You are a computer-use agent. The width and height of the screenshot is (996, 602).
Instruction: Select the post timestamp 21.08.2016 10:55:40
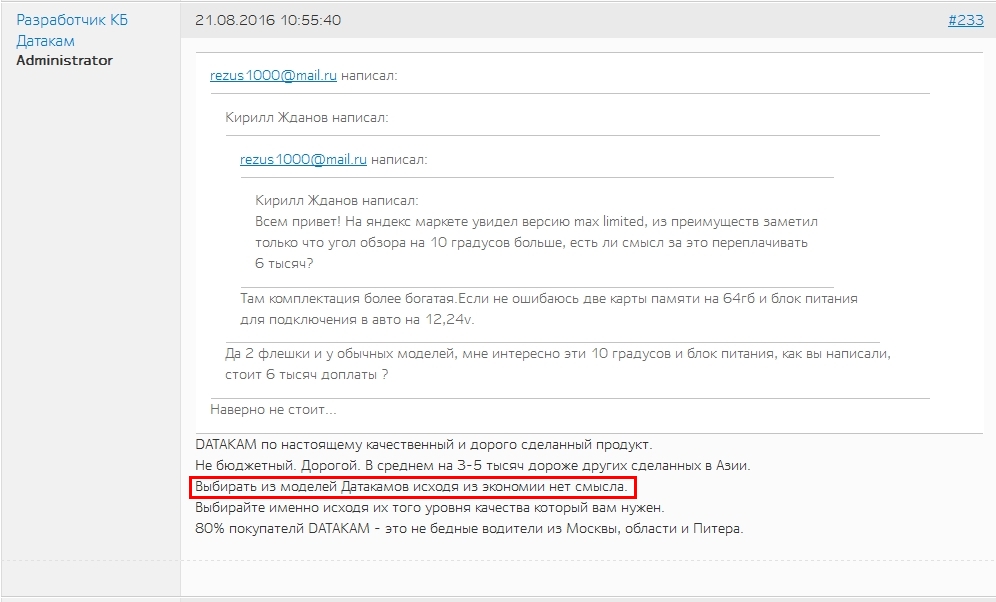point(268,20)
